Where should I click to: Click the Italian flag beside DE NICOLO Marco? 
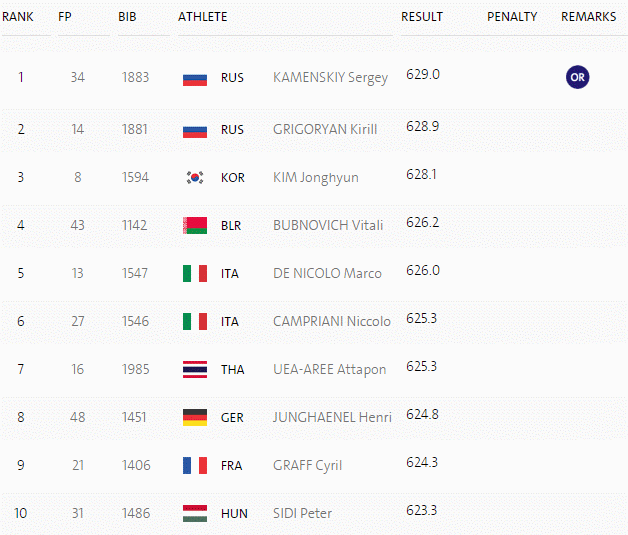pyautogui.click(x=195, y=273)
